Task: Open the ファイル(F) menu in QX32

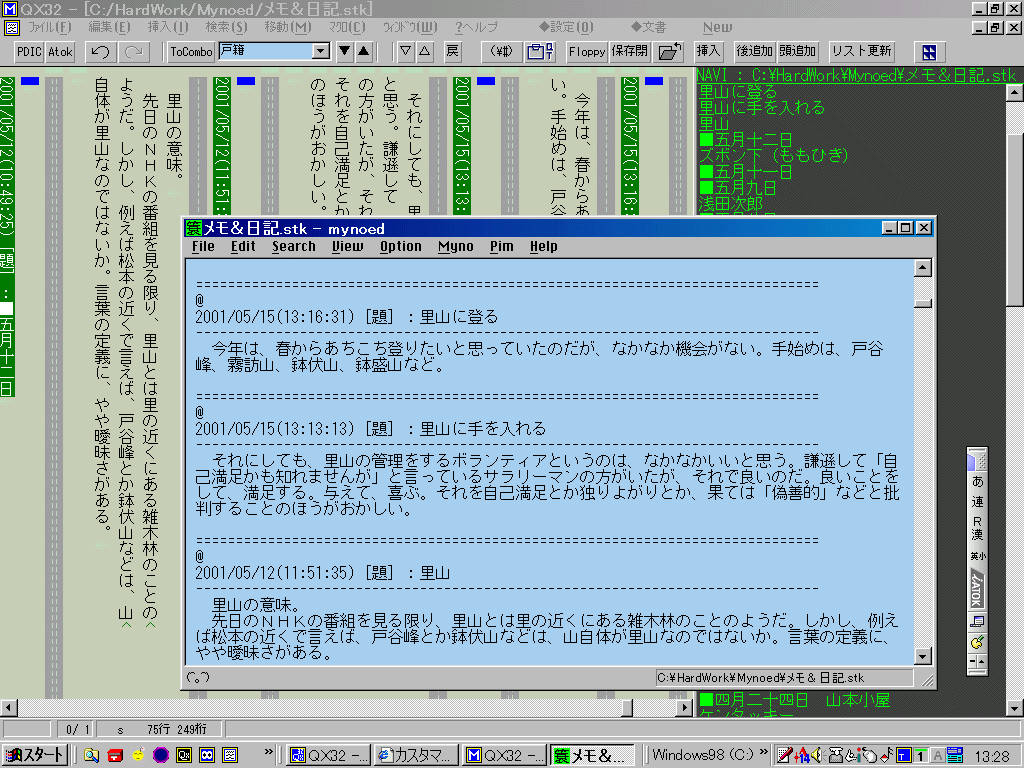Action: pos(50,27)
